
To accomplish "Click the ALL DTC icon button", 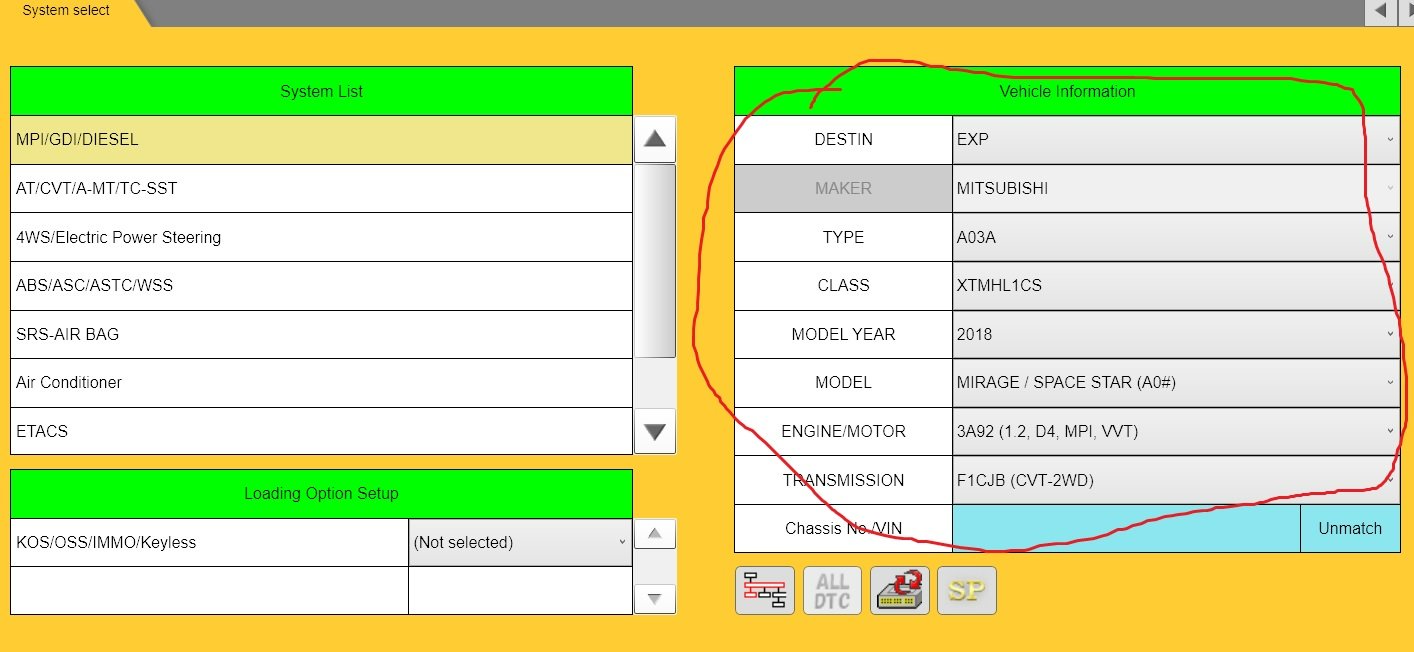I will 832,590.
